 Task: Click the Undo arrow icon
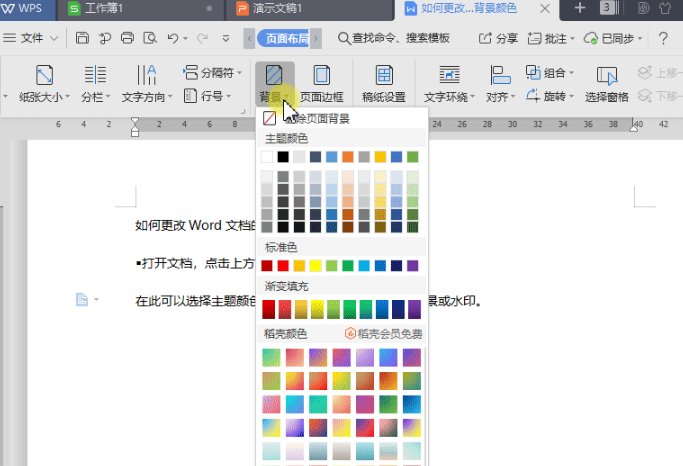click(x=172, y=38)
